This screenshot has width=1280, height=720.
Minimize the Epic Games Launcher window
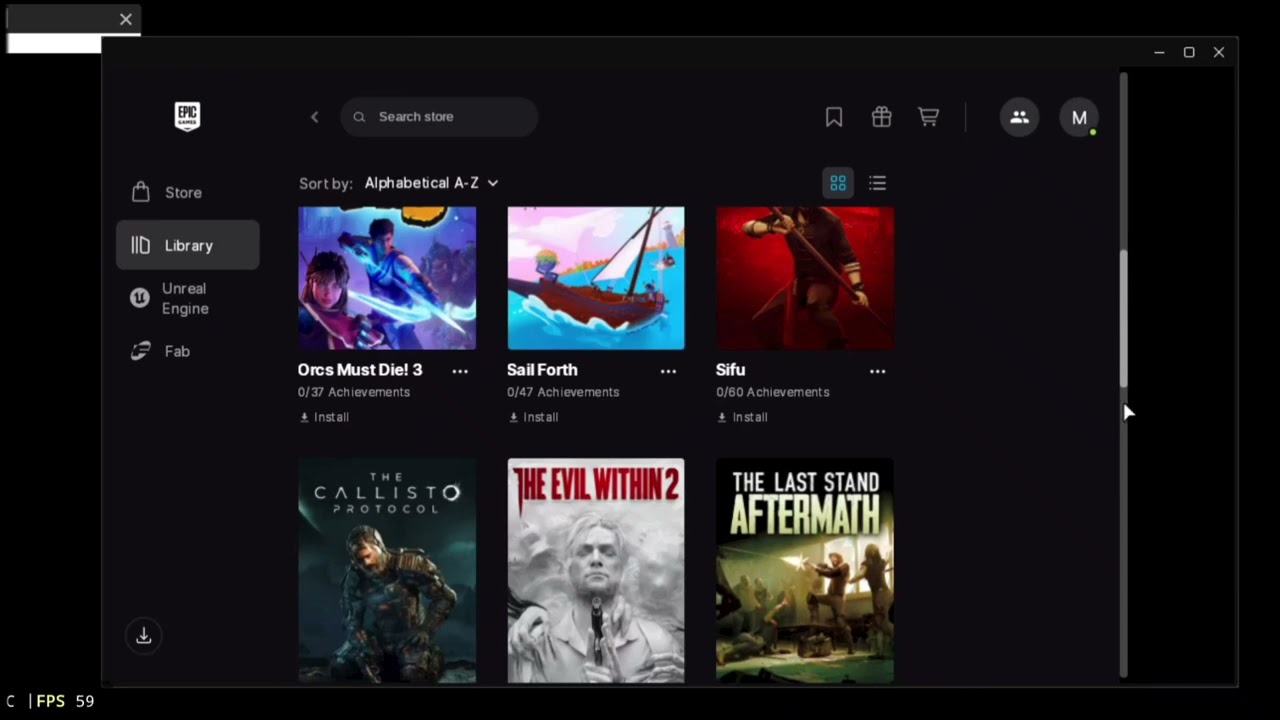point(1159,52)
